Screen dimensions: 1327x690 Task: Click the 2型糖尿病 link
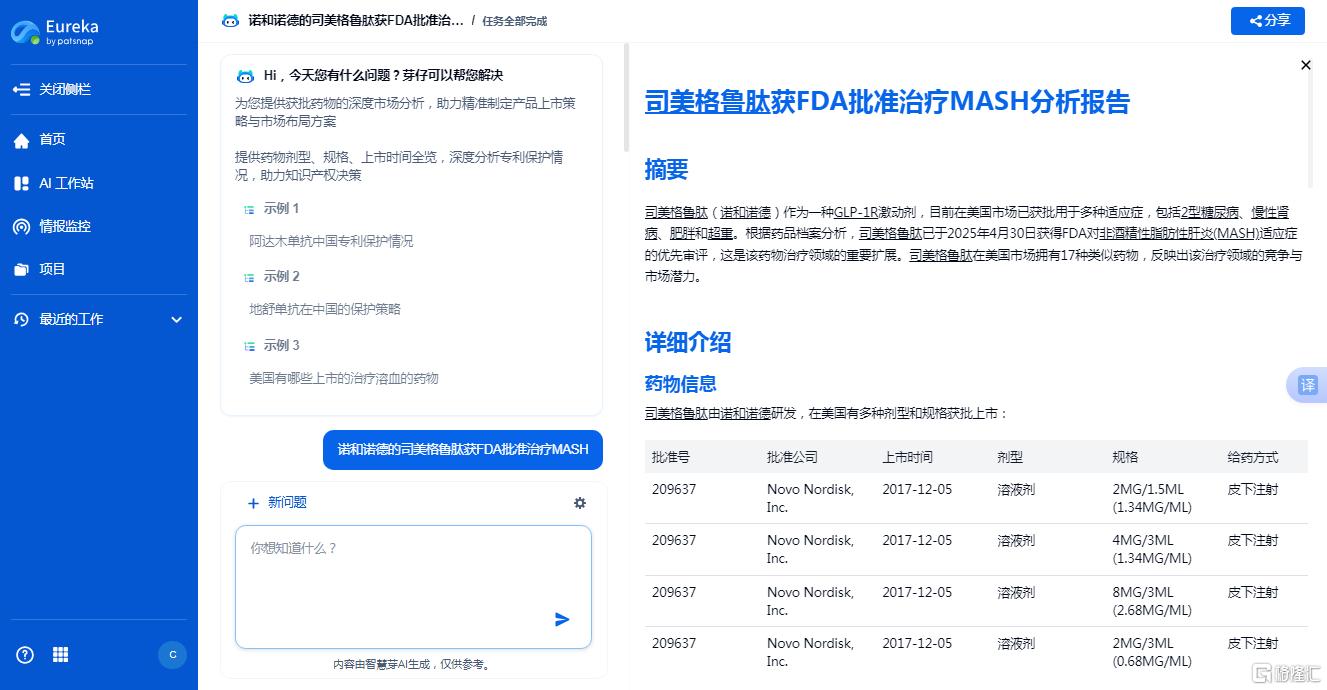(x=1211, y=212)
